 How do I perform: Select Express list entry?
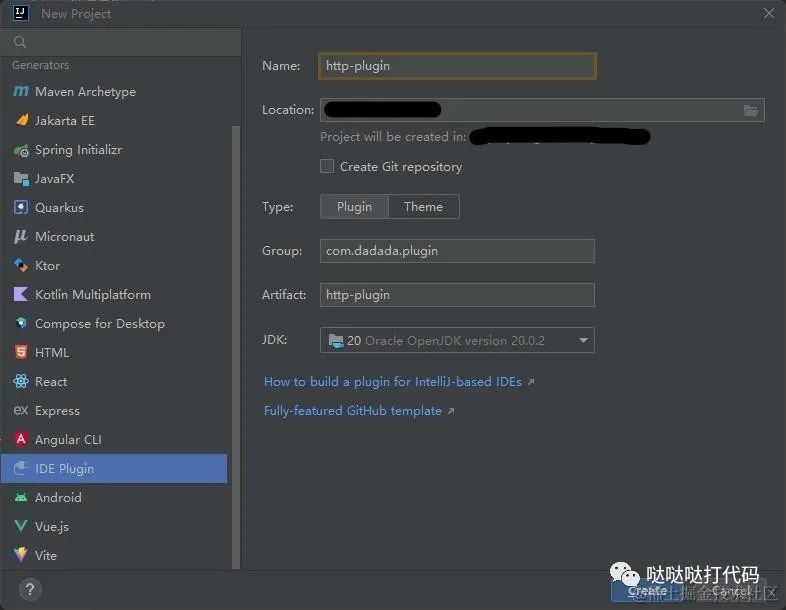pyautogui.click(x=114, y=411)
